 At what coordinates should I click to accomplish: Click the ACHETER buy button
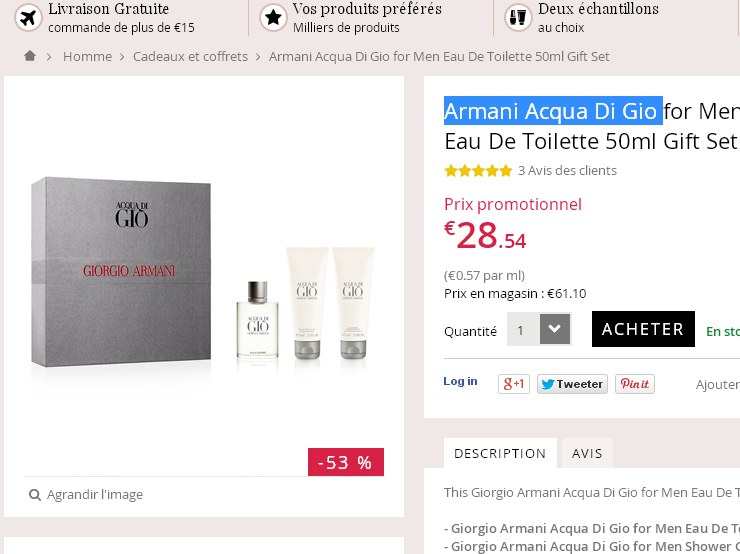(x=643, y=329)
